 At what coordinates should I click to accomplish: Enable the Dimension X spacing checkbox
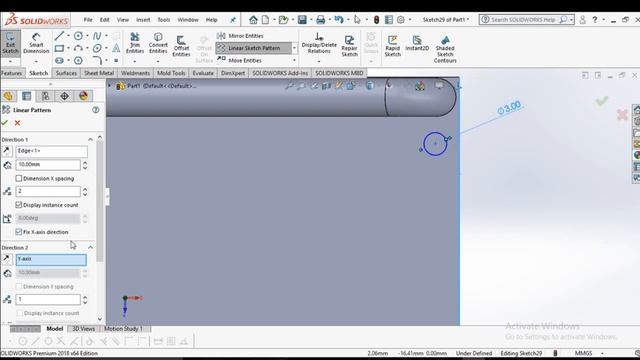[19, 178]
